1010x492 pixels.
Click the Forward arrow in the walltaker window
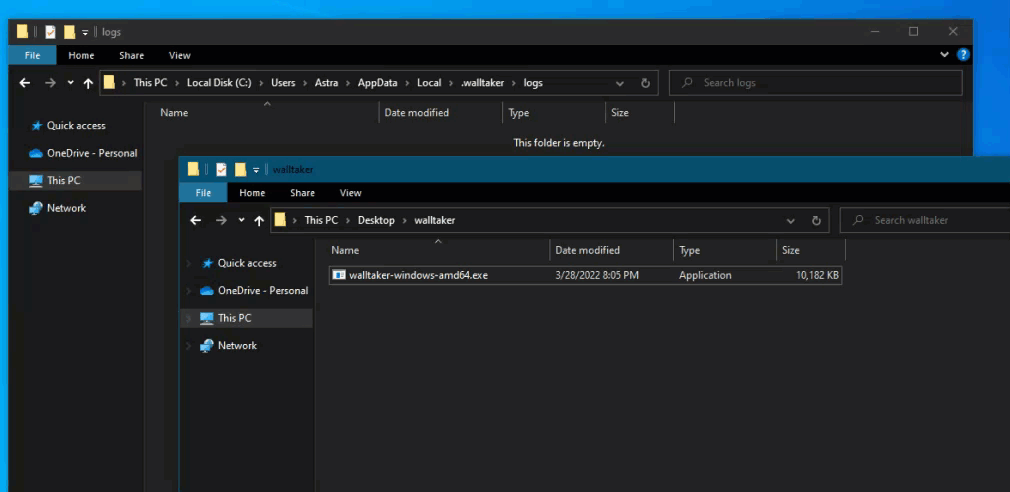[222, 220]
